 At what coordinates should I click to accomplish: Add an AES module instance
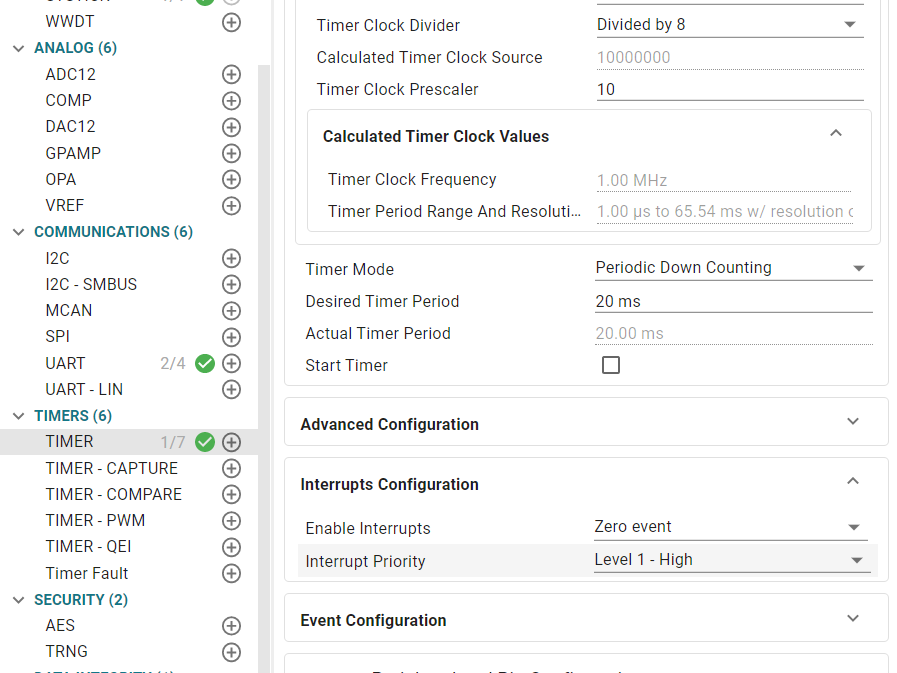point(231,626)
